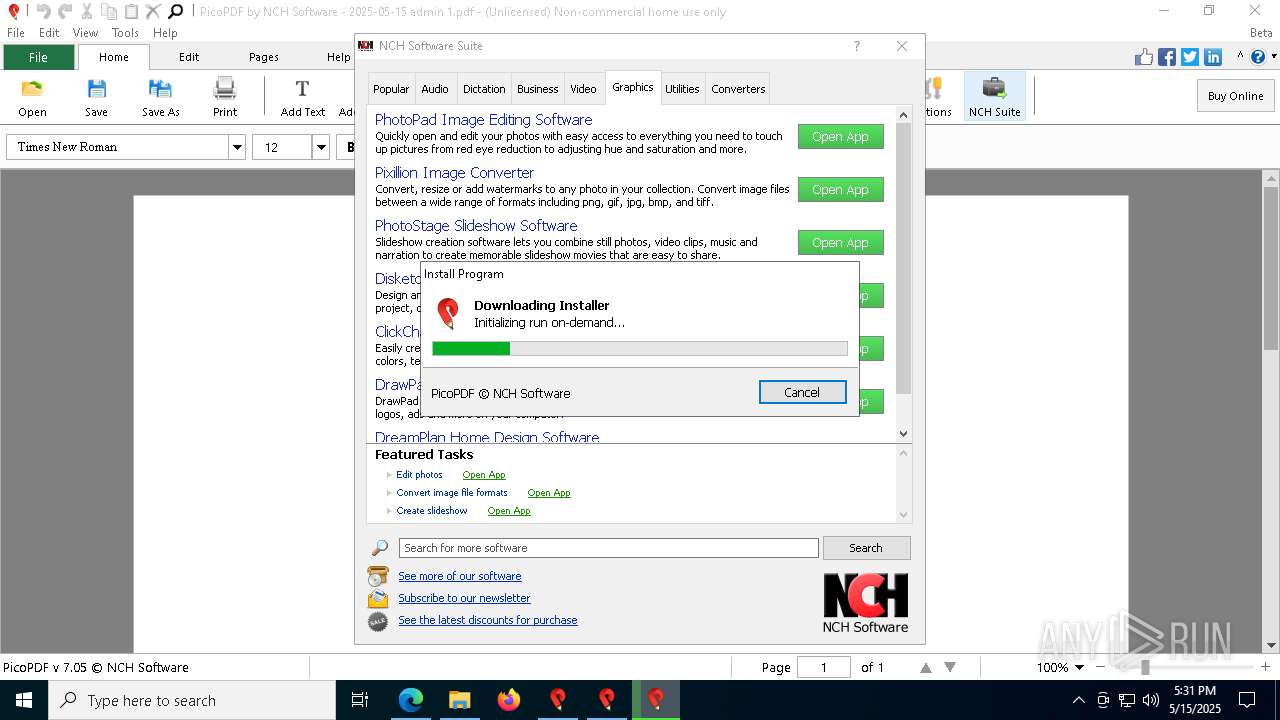Click the zoom in plus icon
Viewport: 1280px width, 720px height.
point(1265,667)
